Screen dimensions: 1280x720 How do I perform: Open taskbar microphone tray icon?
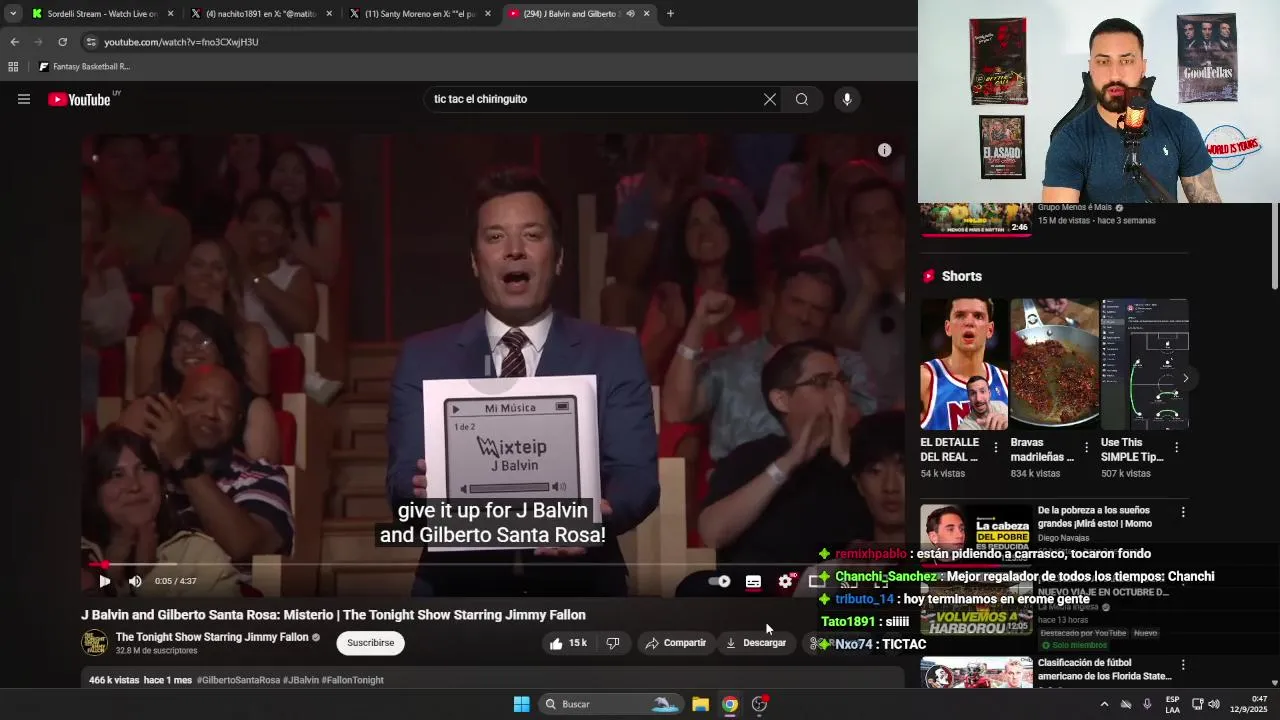click(1147, 704)
